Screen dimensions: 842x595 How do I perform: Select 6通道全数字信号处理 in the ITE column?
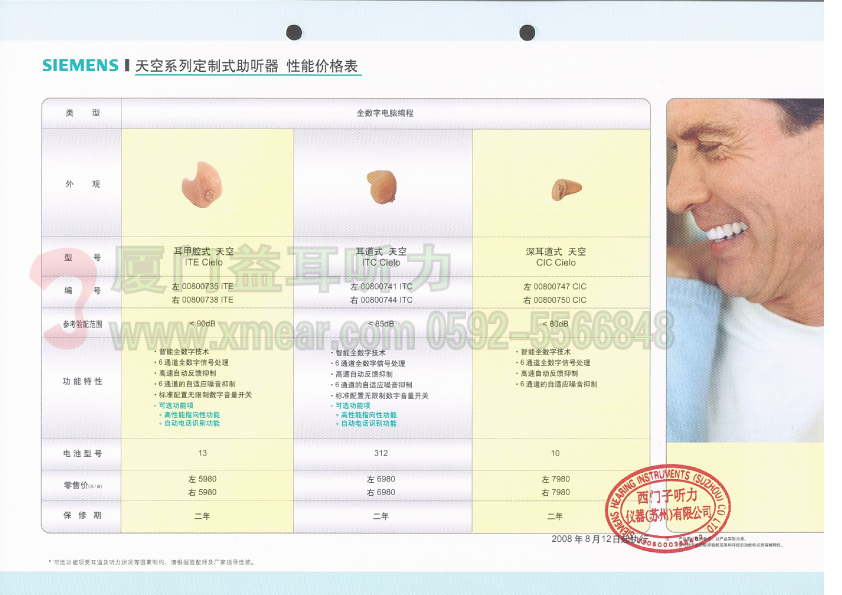[193, 362]
